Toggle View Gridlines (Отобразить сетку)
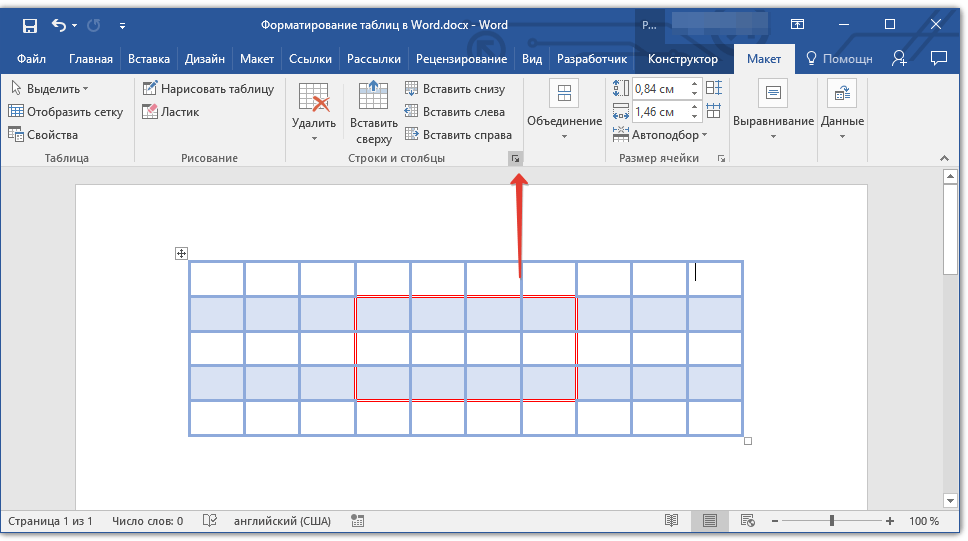This screenshot has width=968, height=541. (x=65, y=112)
